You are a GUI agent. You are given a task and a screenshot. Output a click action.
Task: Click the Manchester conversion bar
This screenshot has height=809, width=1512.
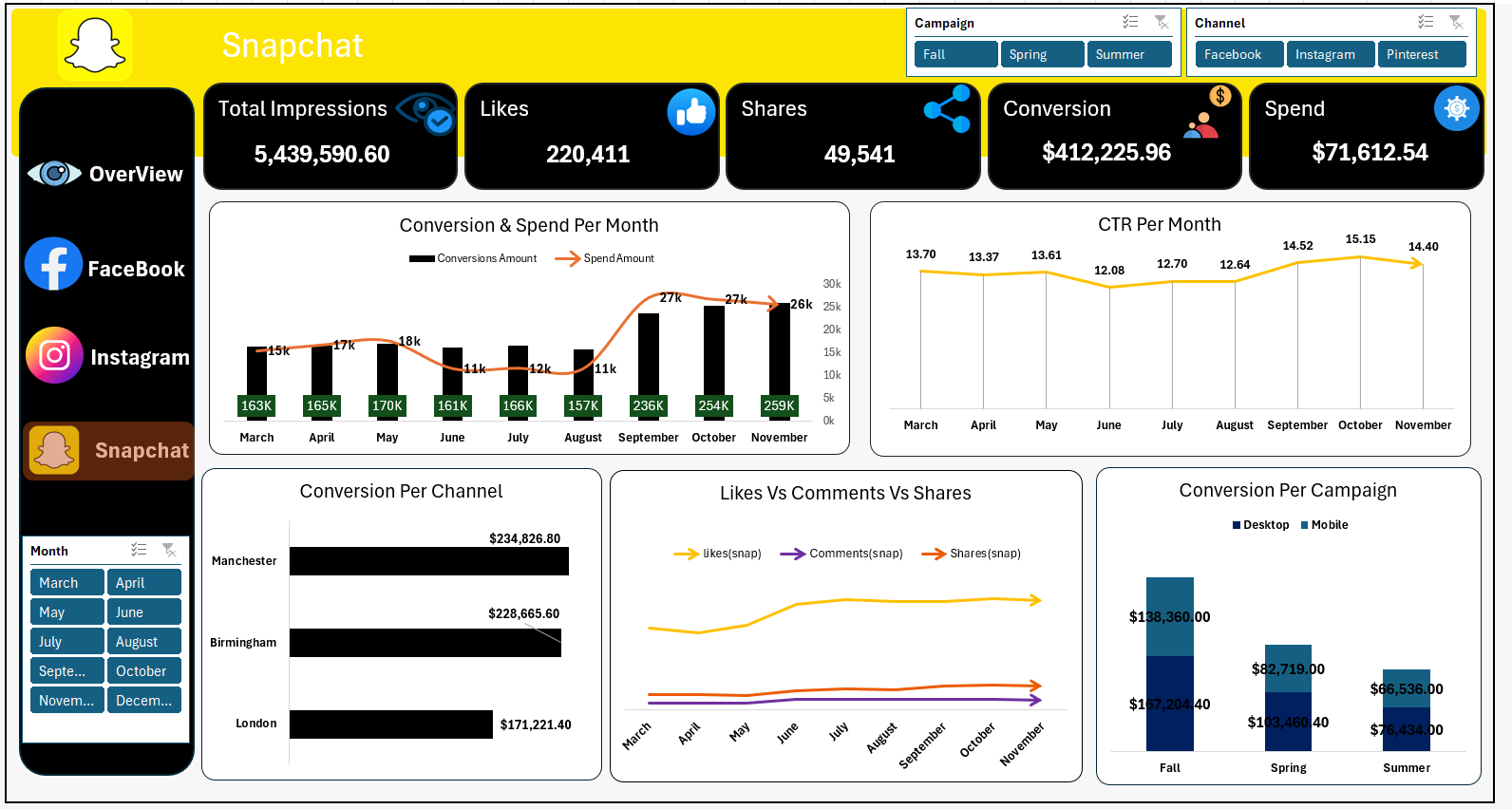[428, 561]
